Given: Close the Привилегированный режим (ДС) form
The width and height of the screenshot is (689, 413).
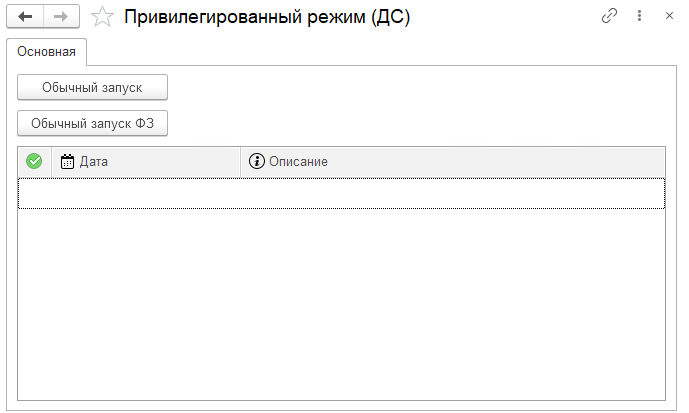Looking at the screenshot, I should pos(669,16).
